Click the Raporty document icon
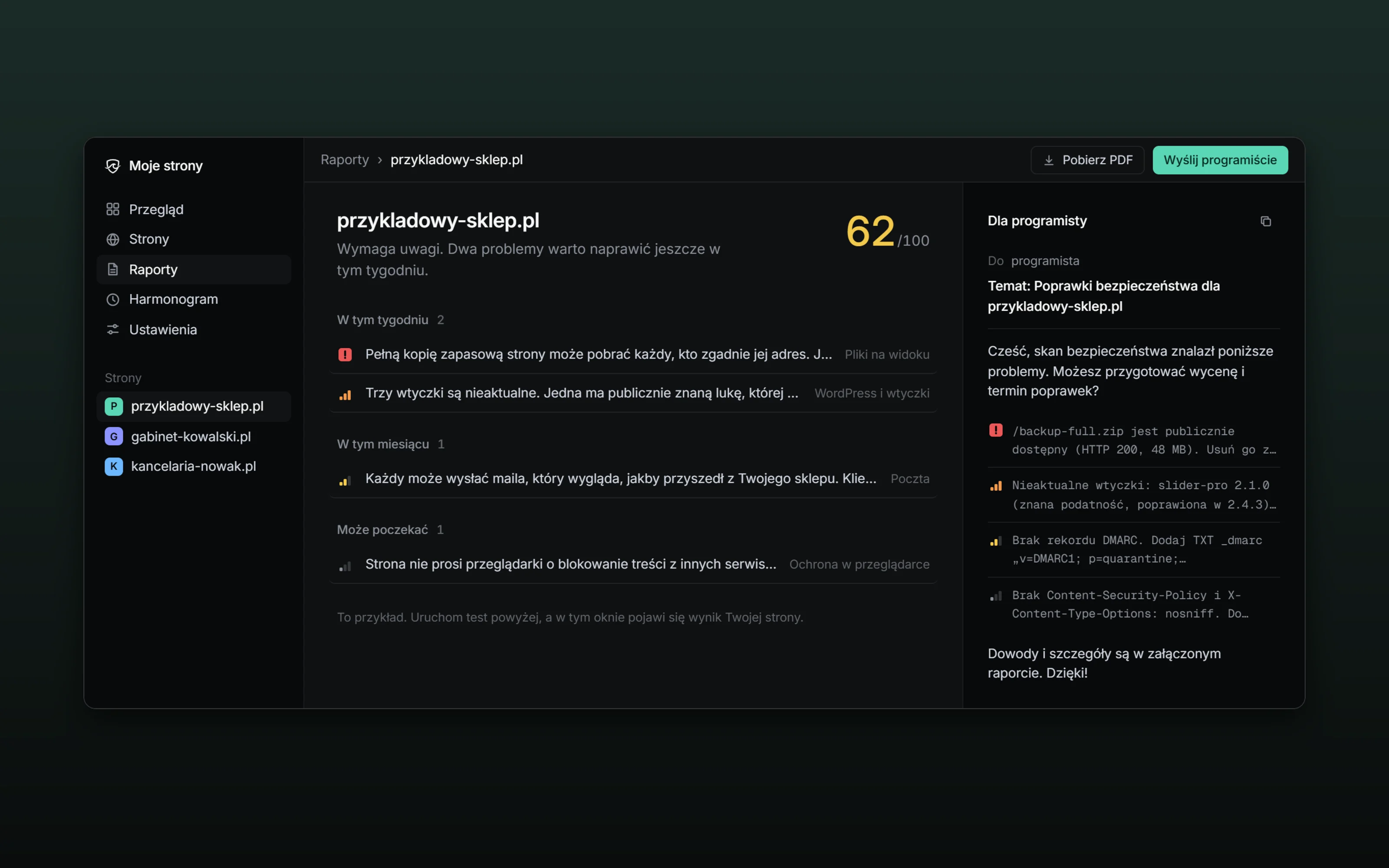This screenshot has width=1389, height=868. click(x=112, y=269)
